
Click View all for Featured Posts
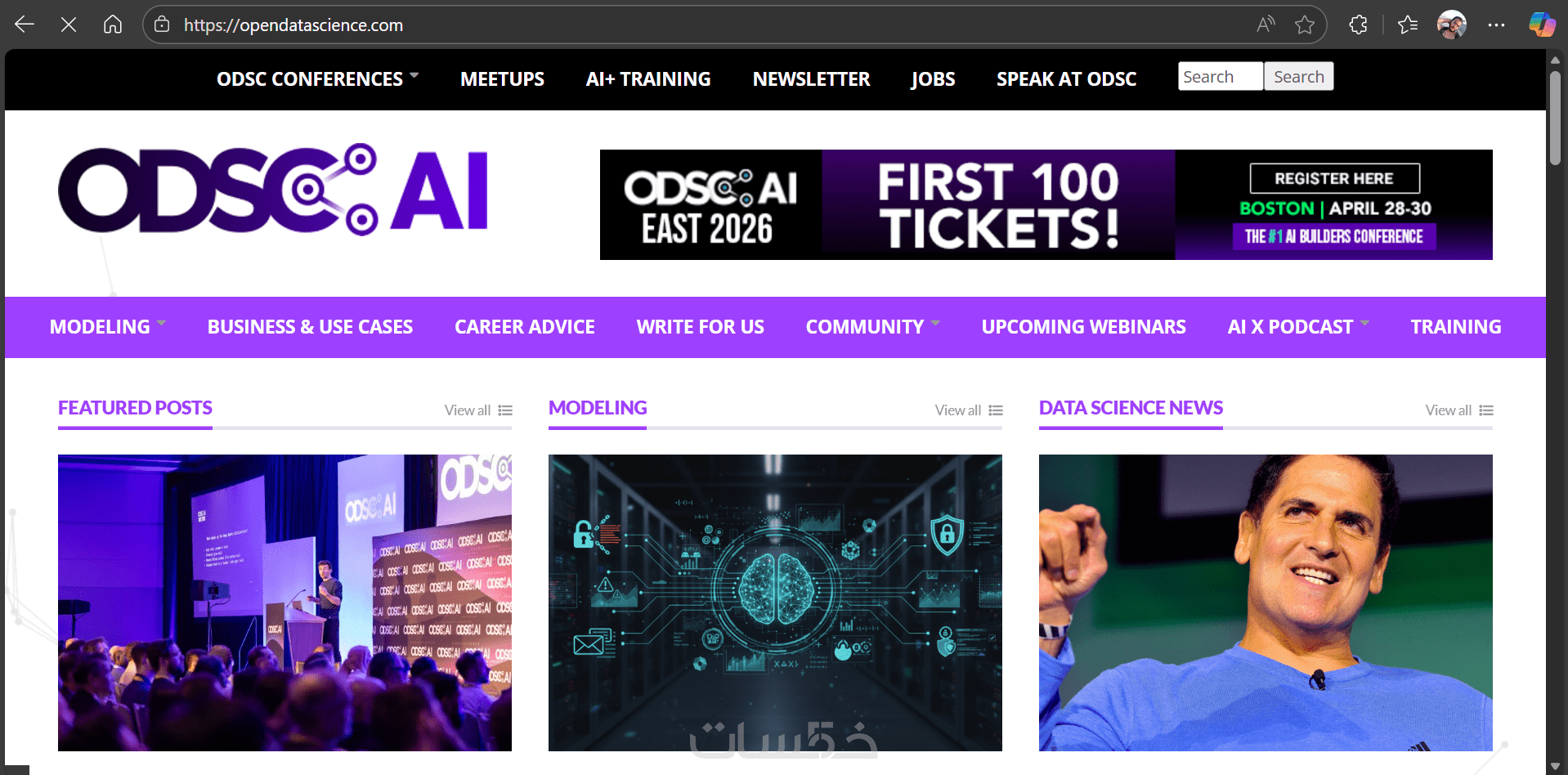[478, 410]
